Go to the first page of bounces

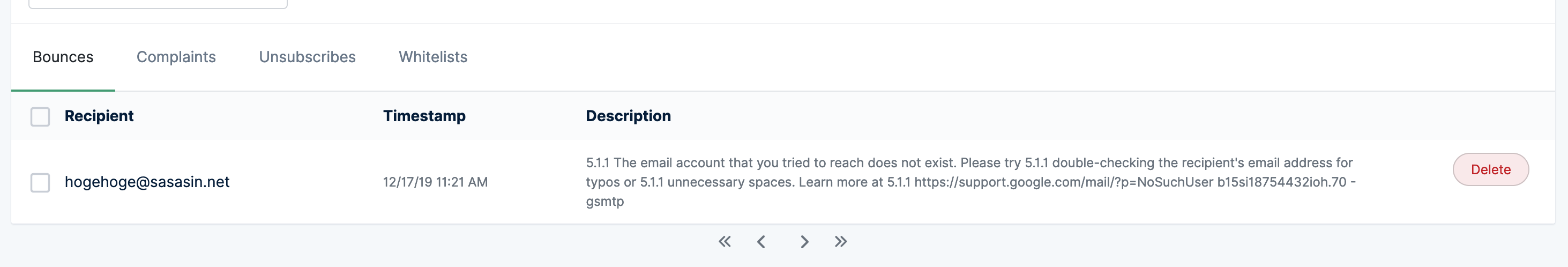click(x=725, y=242)
